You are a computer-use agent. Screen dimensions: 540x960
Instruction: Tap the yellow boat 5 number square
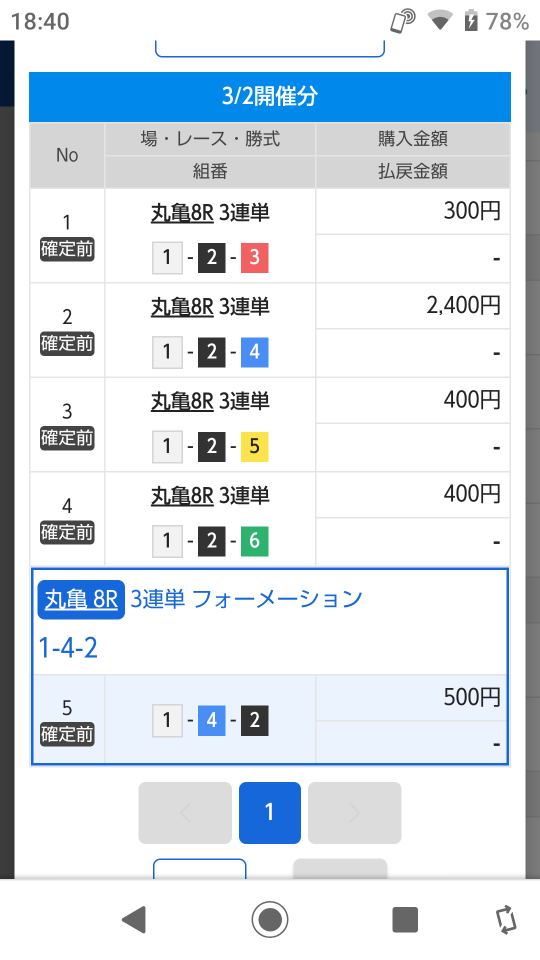(x=255, y=446)
